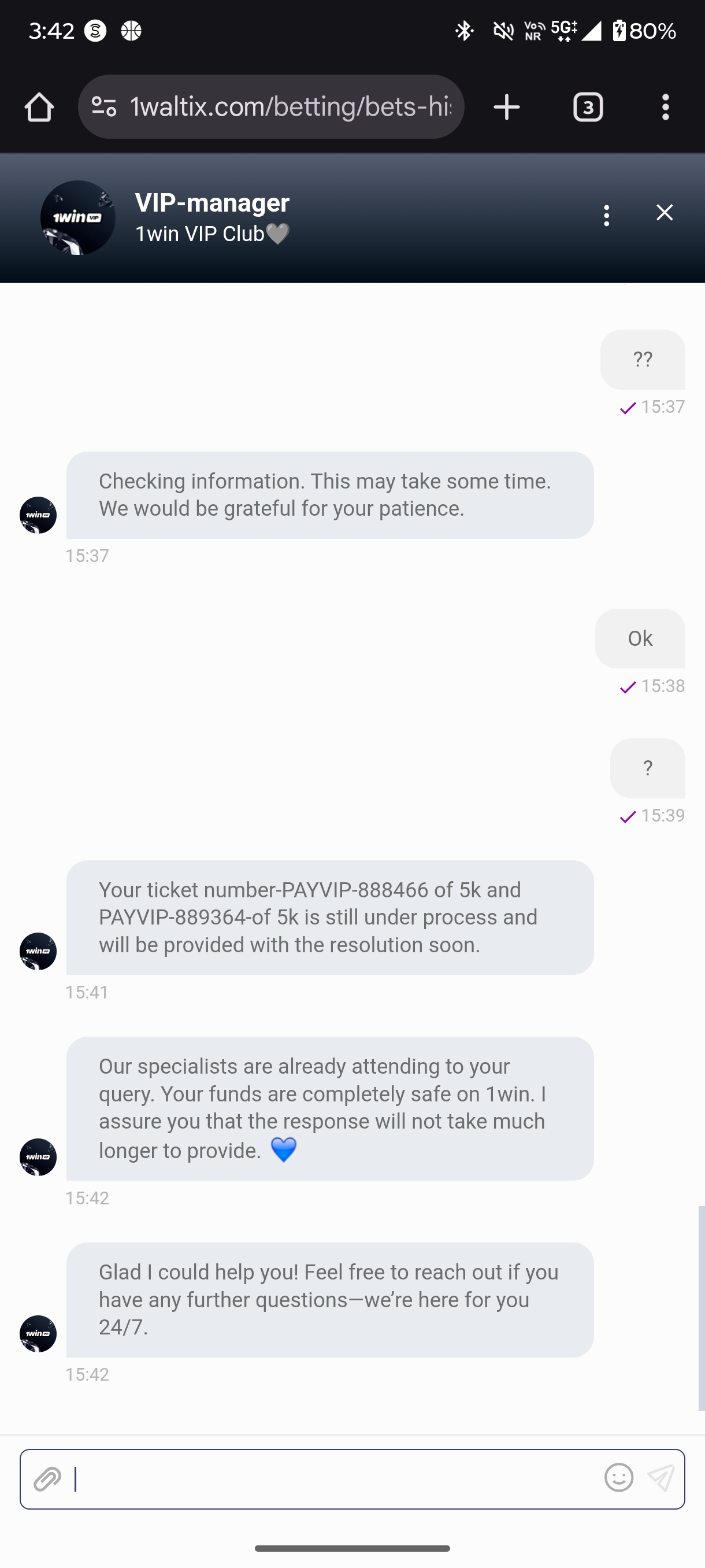705x1568 pixels.
Task: Tap the browser home icon
Action: point(39,107)
